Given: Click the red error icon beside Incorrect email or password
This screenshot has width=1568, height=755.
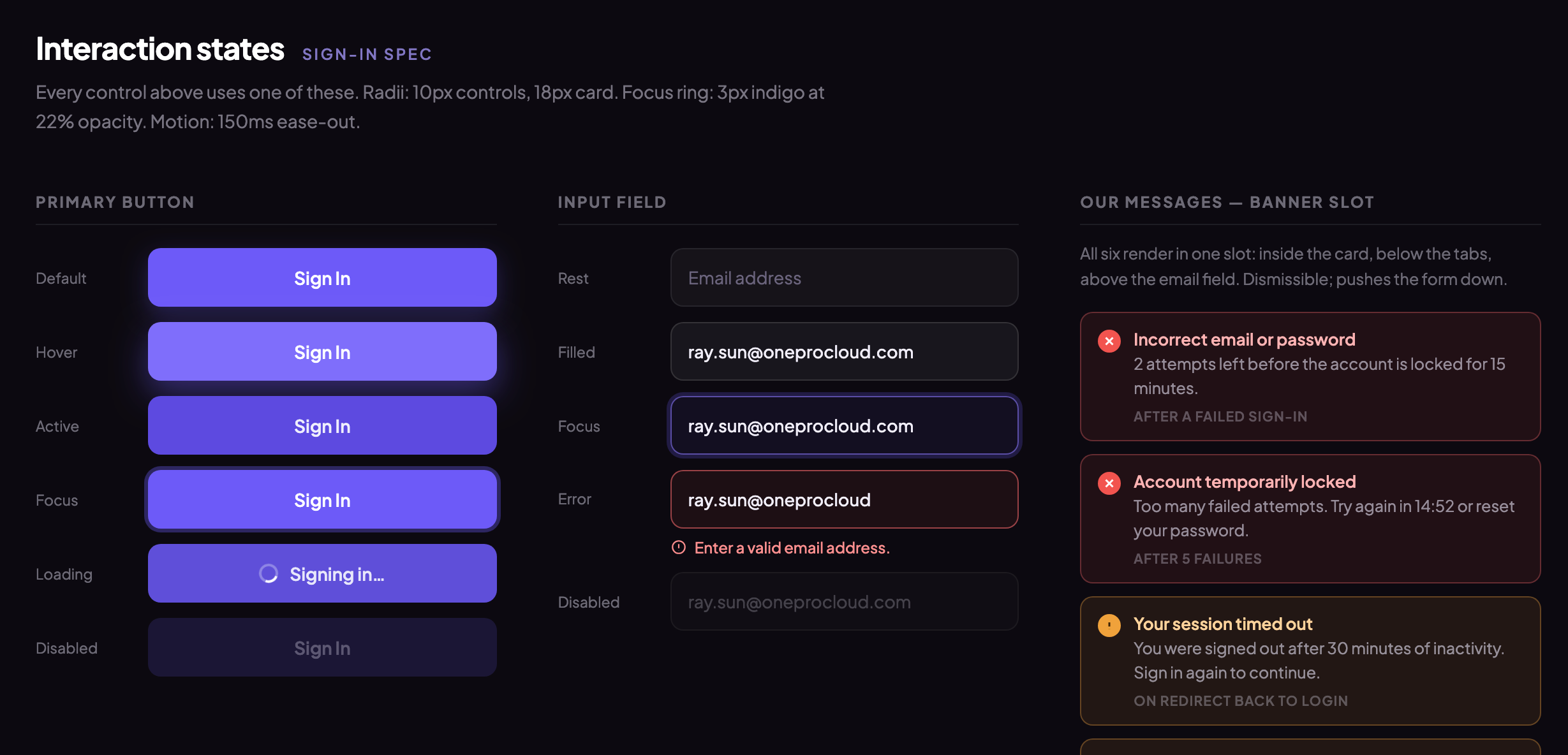Looking at the screenshot, I should [1109, 341].
